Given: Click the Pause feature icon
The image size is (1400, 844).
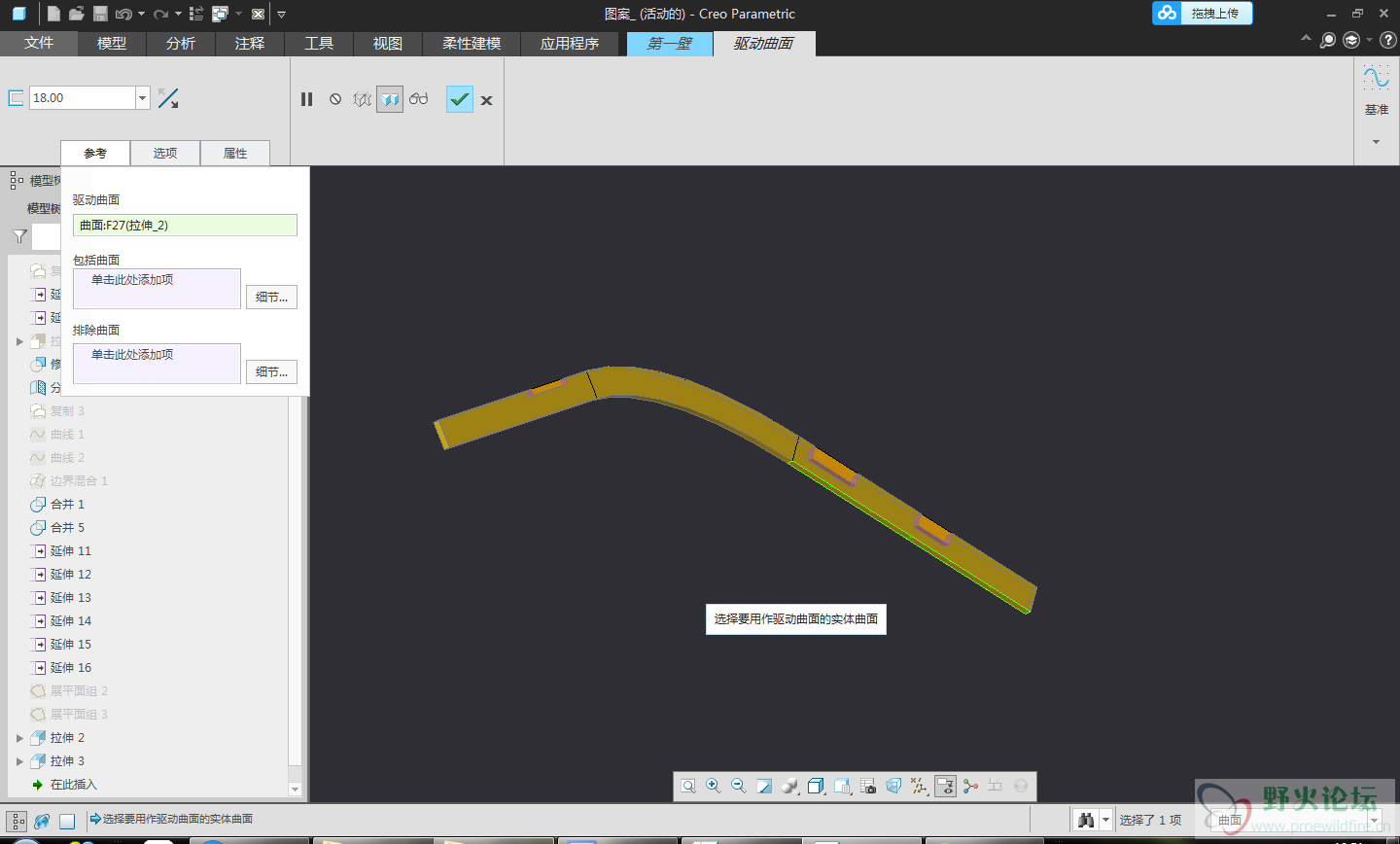Looking at the screenshot, I should 307,99.
